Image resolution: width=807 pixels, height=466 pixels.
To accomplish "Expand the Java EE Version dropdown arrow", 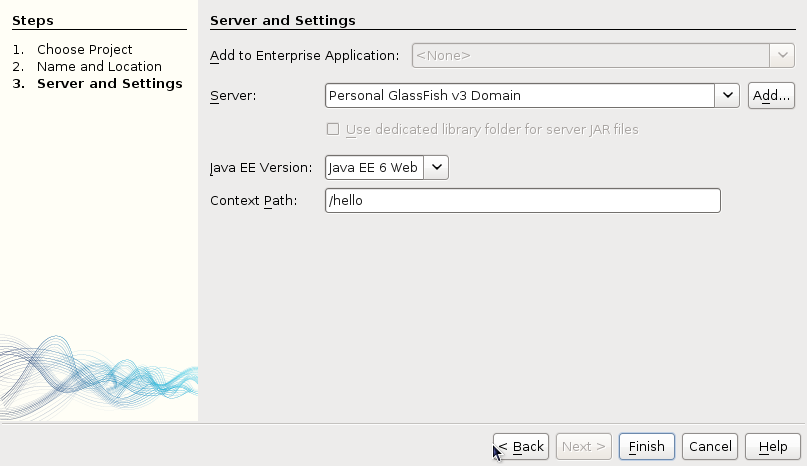I will pos(436,167).
